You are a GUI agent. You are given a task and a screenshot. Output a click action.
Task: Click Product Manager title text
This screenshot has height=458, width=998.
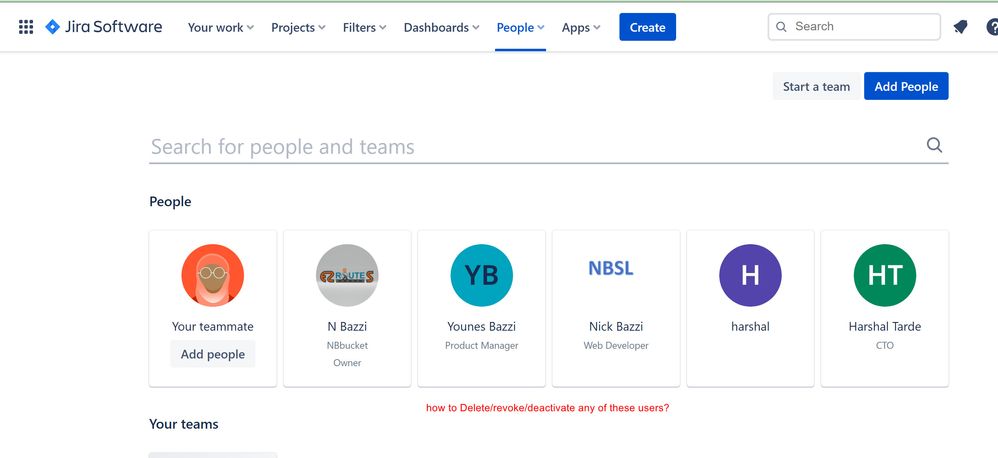click(481, 345)
